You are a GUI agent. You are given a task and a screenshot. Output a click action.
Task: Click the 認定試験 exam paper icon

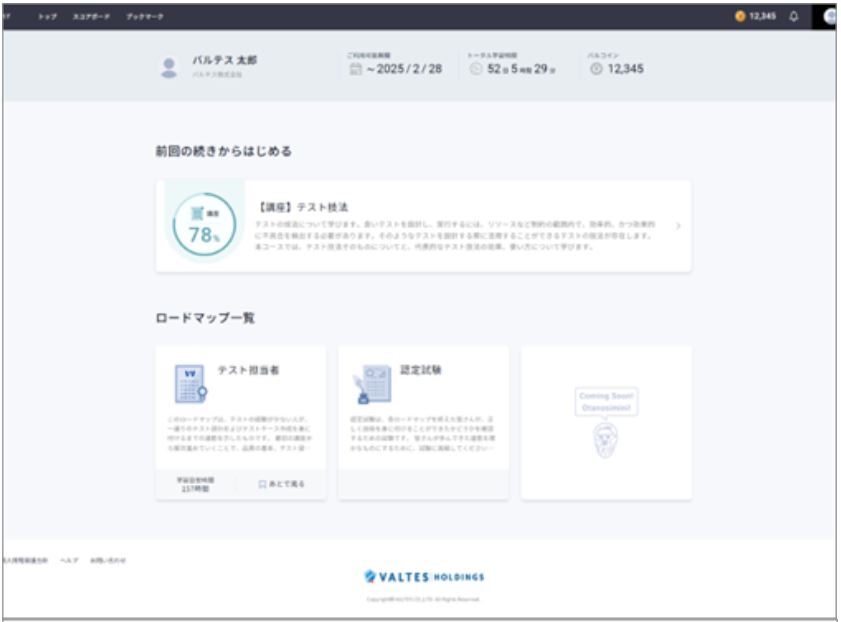(372, 384)
